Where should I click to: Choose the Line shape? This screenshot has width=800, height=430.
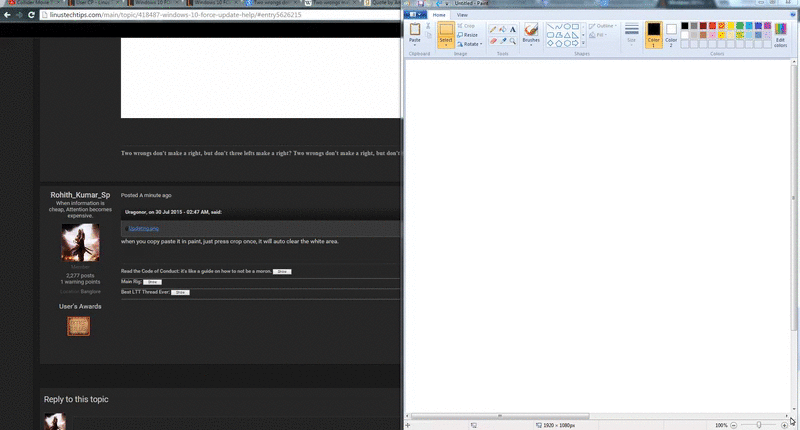[550, 27]
